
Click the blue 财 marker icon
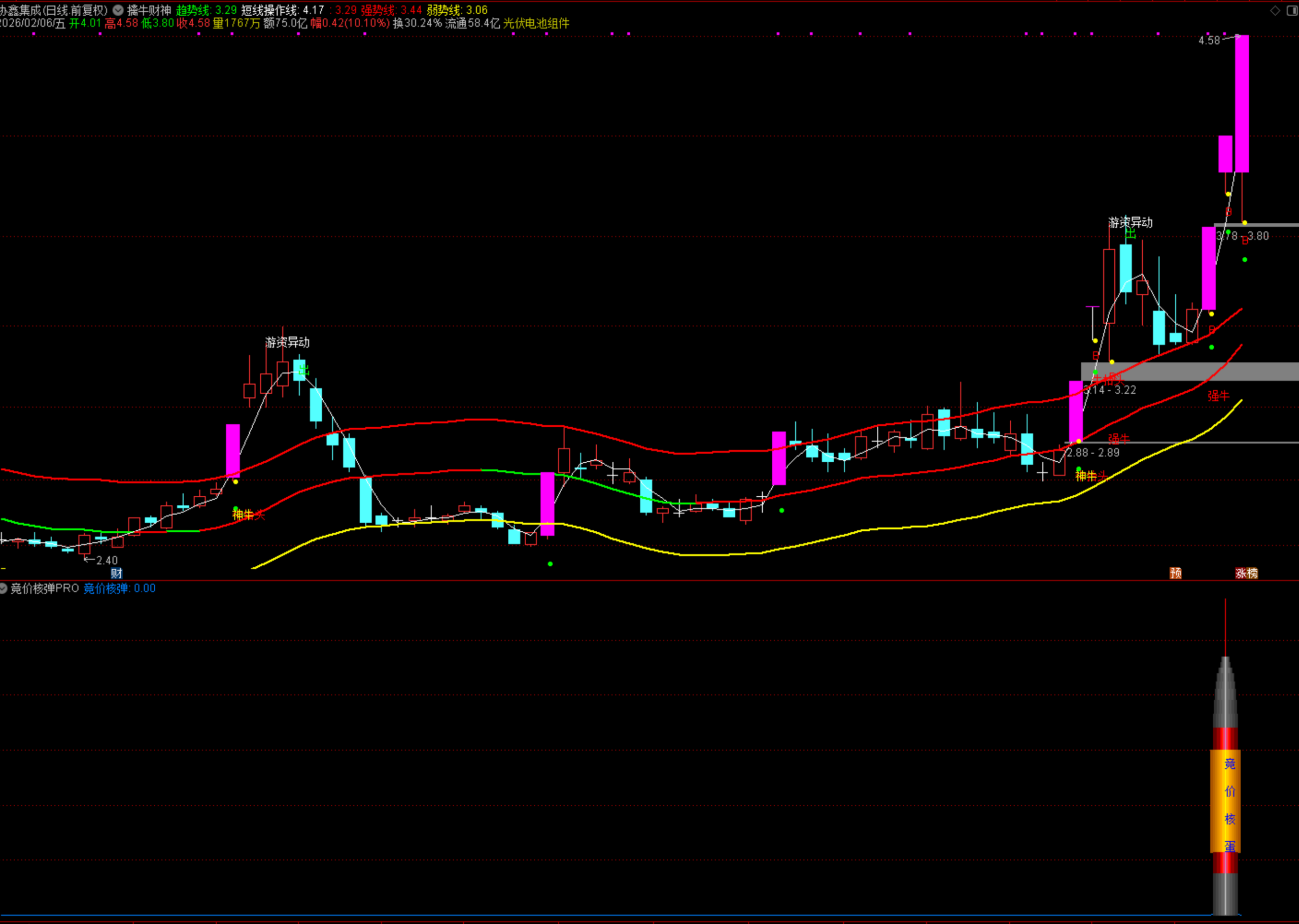[x=116, y=573]
